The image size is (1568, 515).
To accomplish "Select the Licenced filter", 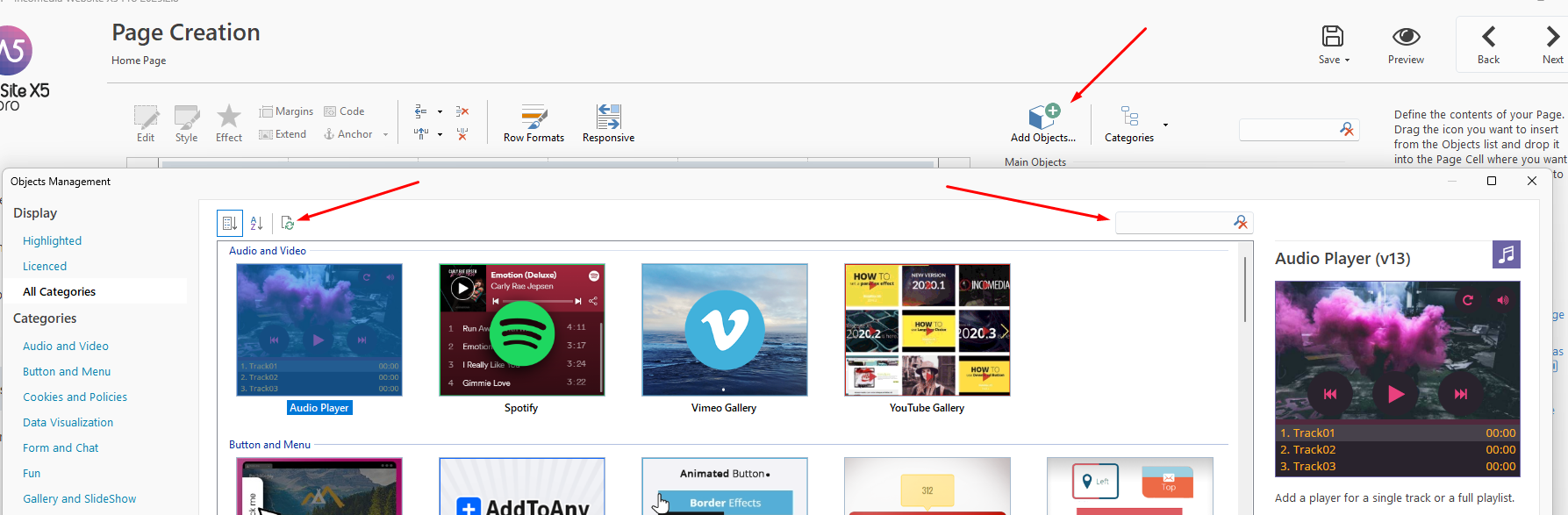I will point(45,266).
